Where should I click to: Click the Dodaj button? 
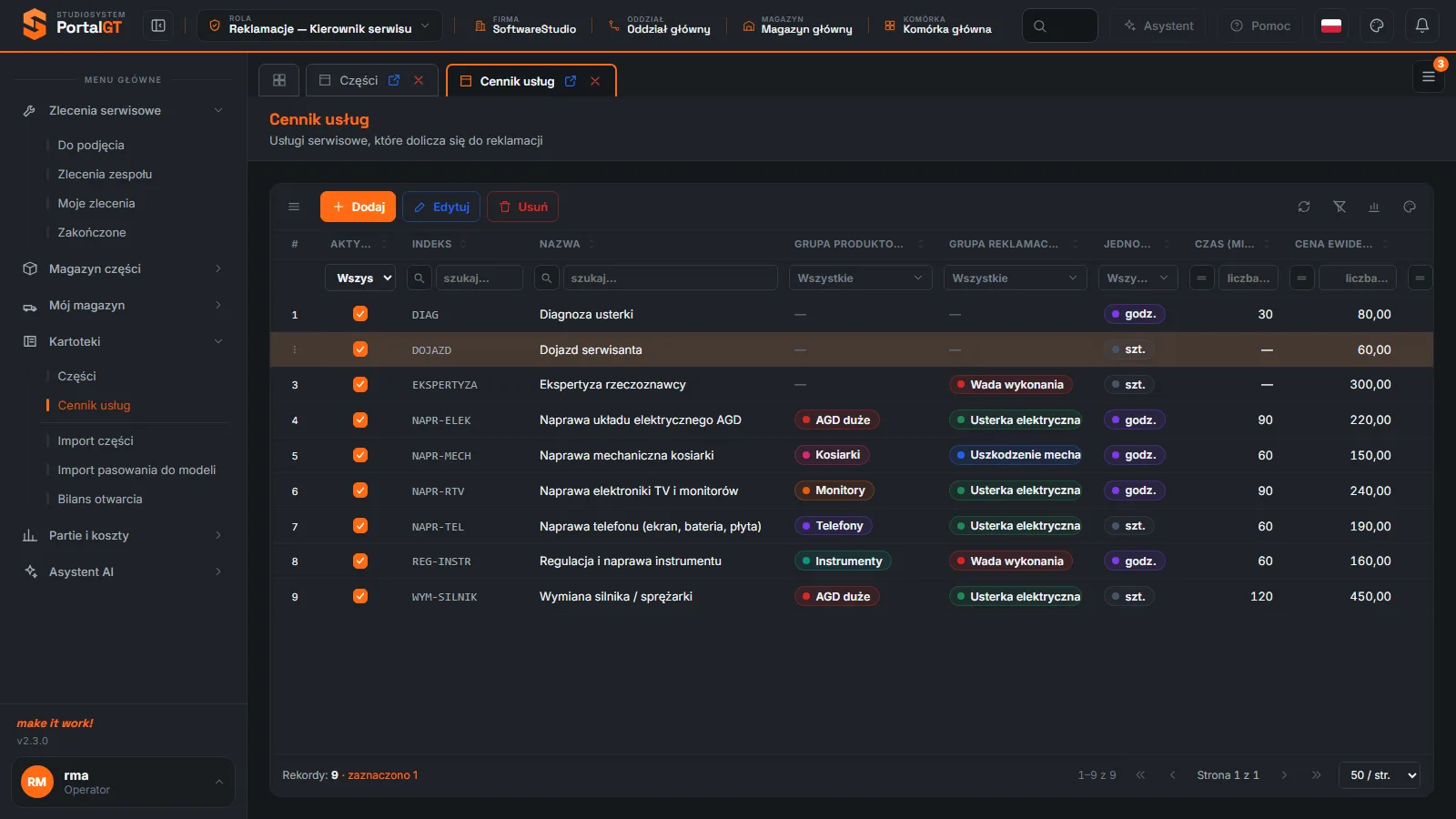[x=358, y=207]
